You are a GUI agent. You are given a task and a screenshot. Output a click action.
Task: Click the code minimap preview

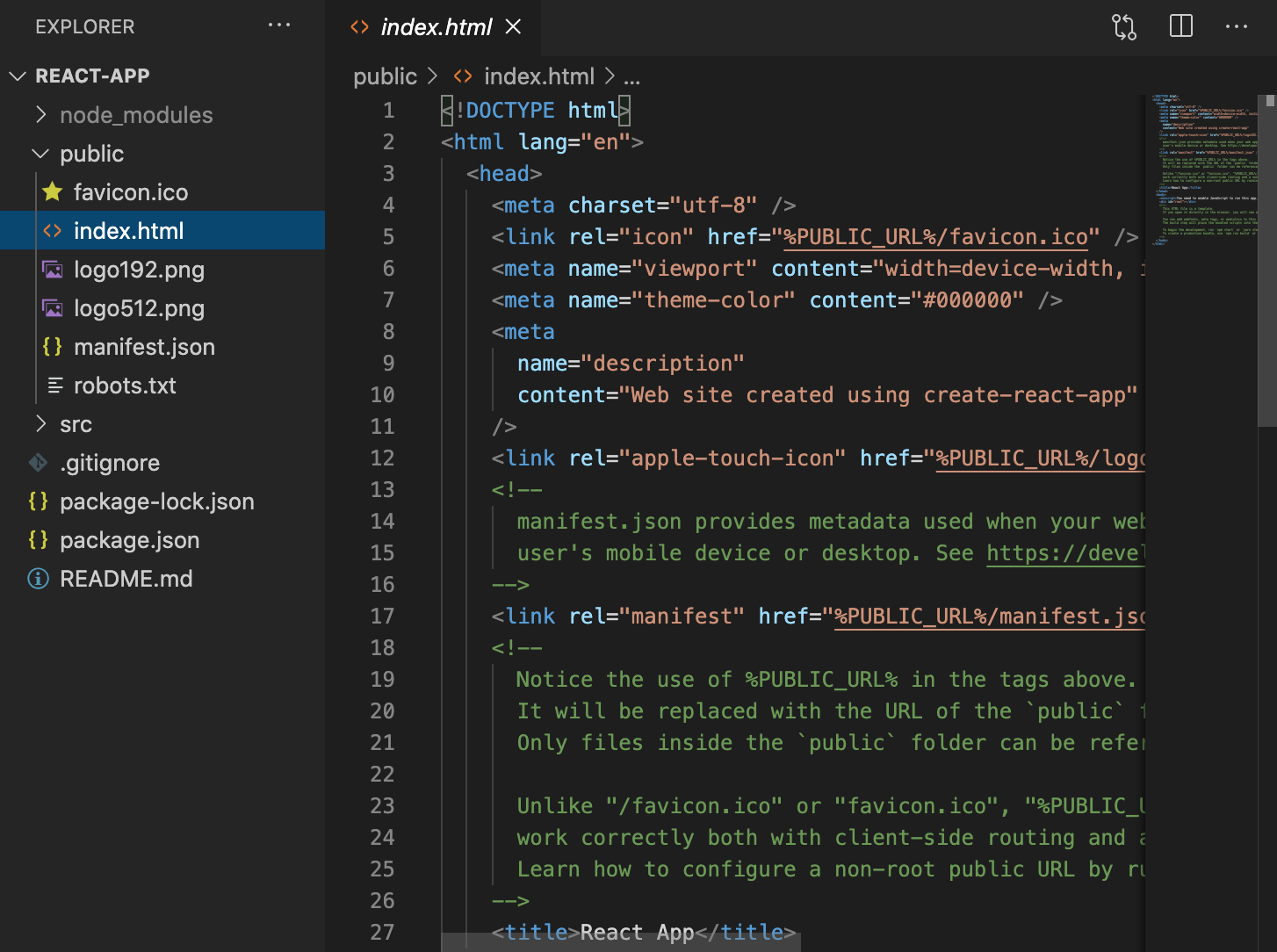pos(1204,170)
